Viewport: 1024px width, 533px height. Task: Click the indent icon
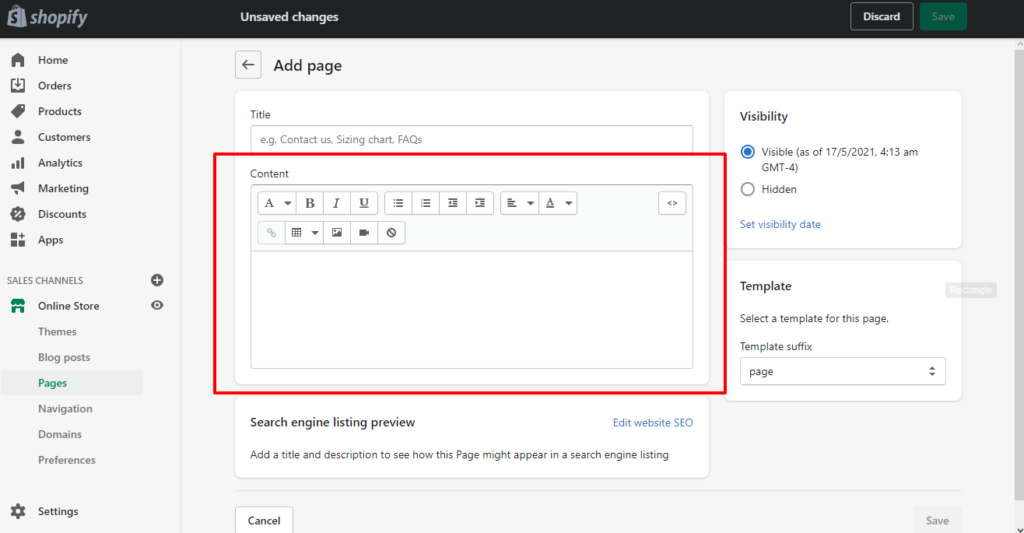click(x=480, y=203)
